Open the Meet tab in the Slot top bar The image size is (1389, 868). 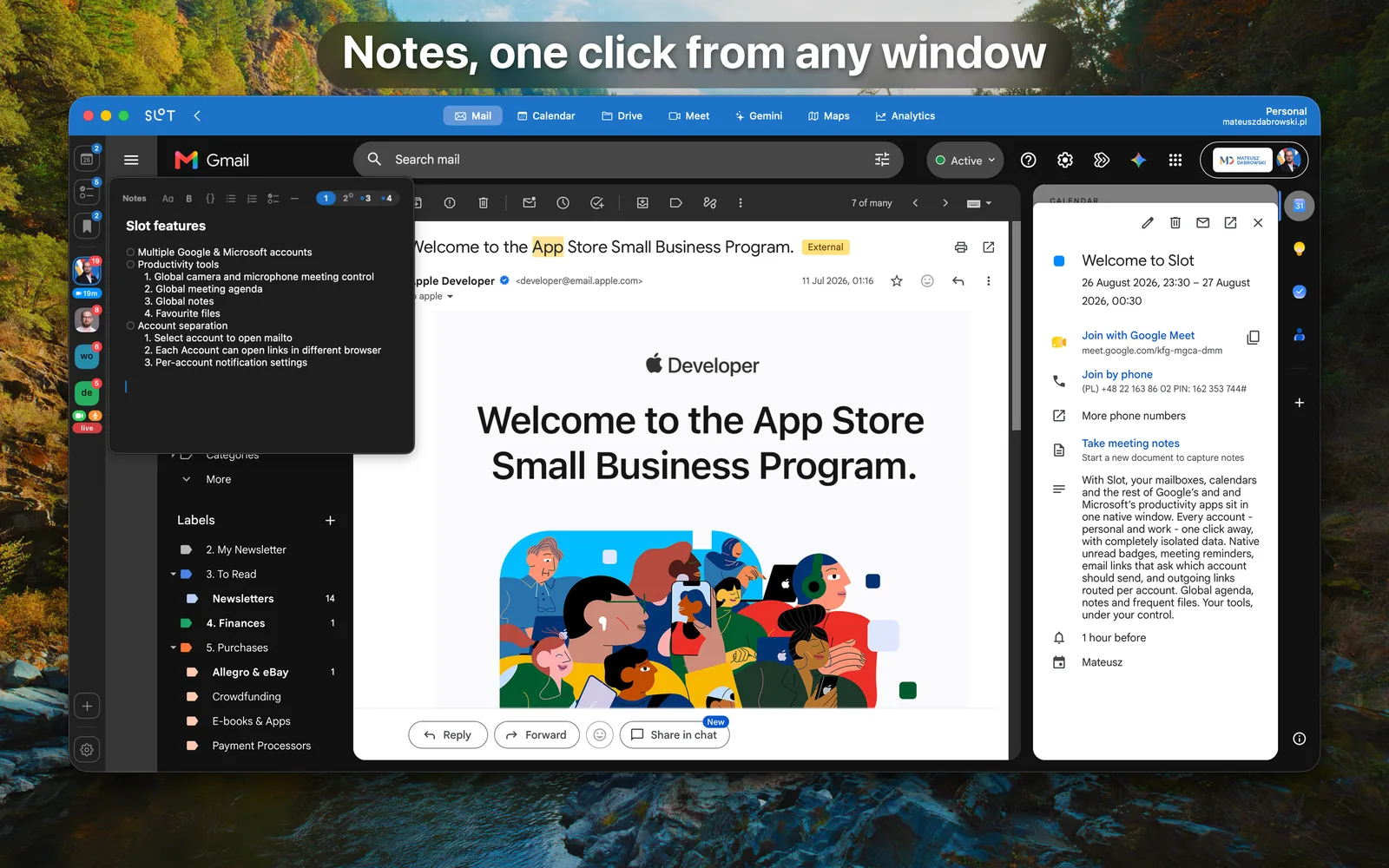coord(688,115)
